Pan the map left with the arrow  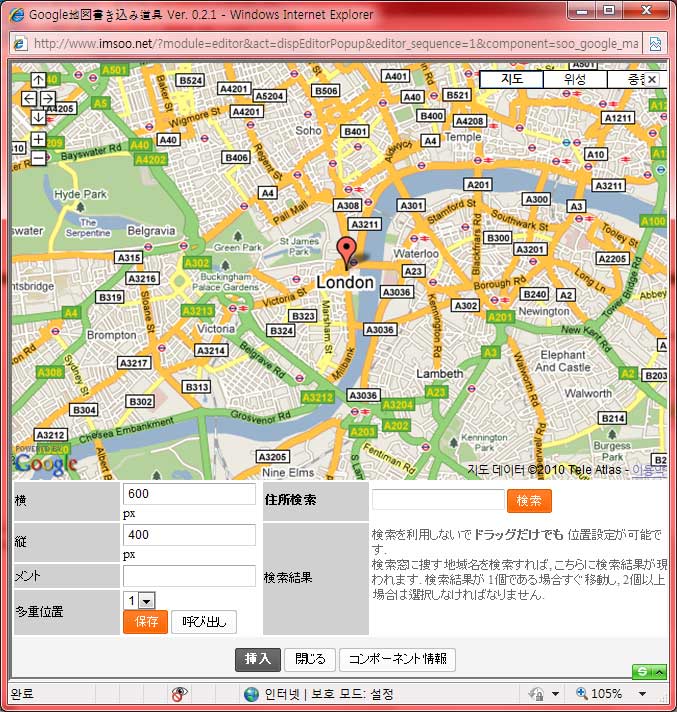coord(29,99)
